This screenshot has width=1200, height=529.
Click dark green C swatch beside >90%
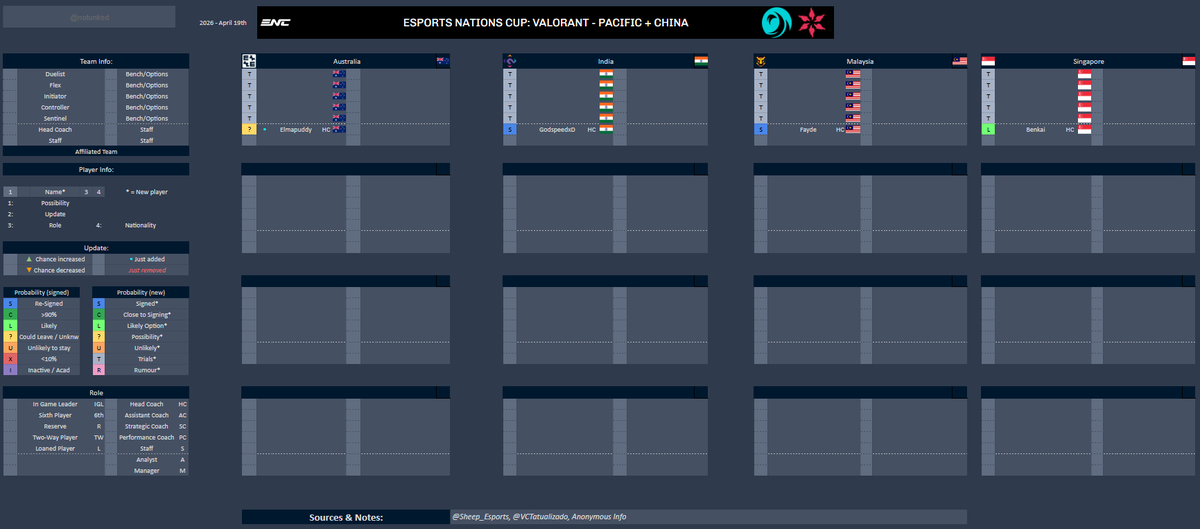coord(9,314)
